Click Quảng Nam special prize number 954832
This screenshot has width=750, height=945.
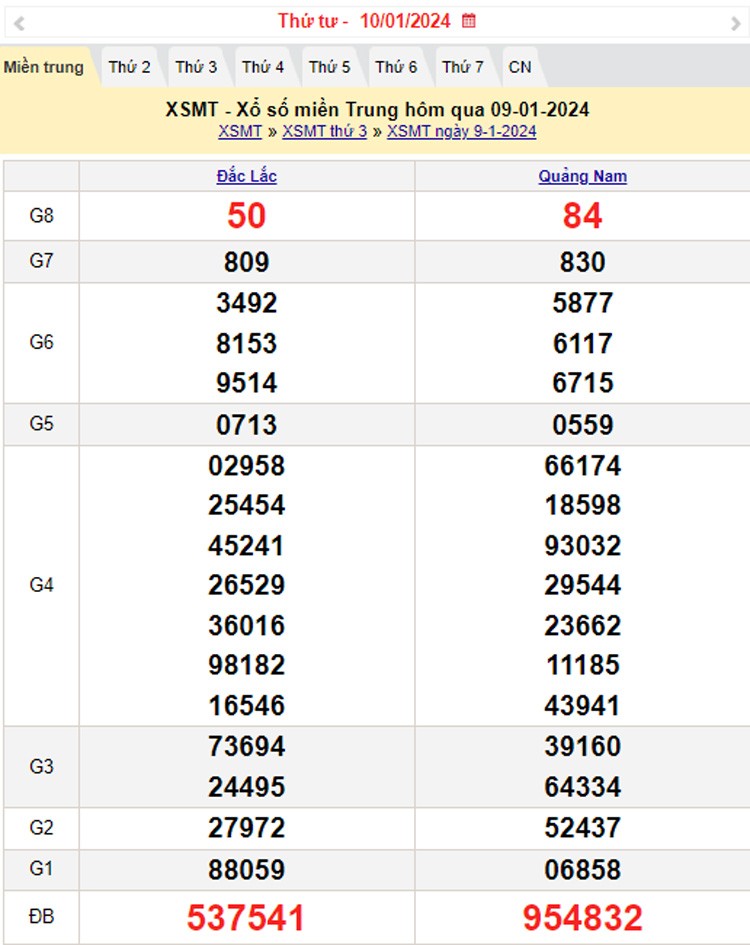point(583,917)
